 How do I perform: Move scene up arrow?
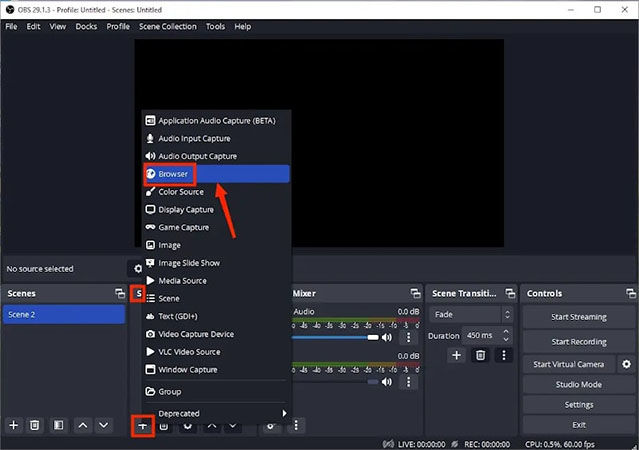pyautogui.click(x=83, y=426)
